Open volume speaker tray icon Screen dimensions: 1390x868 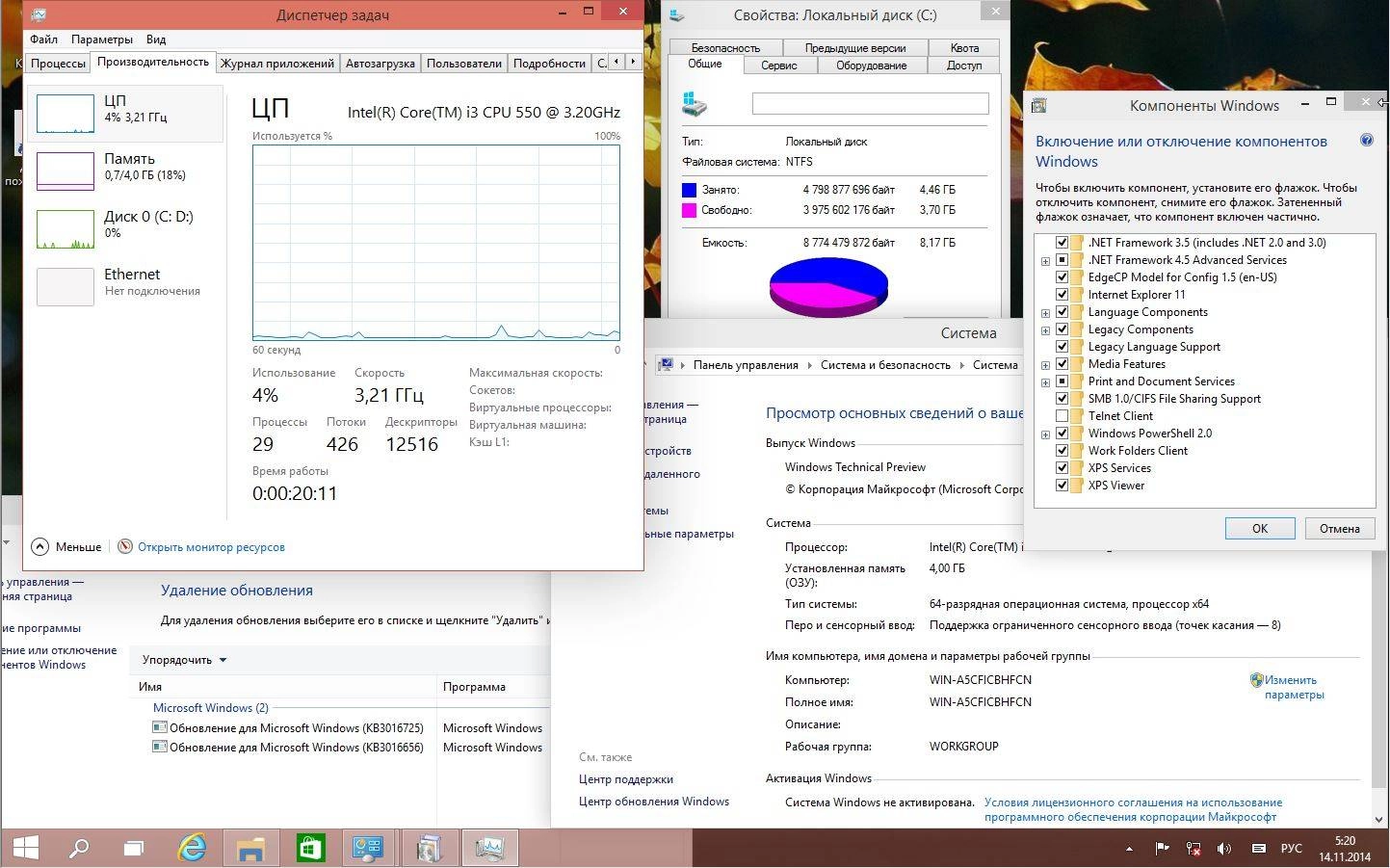tap(1224, 849)
